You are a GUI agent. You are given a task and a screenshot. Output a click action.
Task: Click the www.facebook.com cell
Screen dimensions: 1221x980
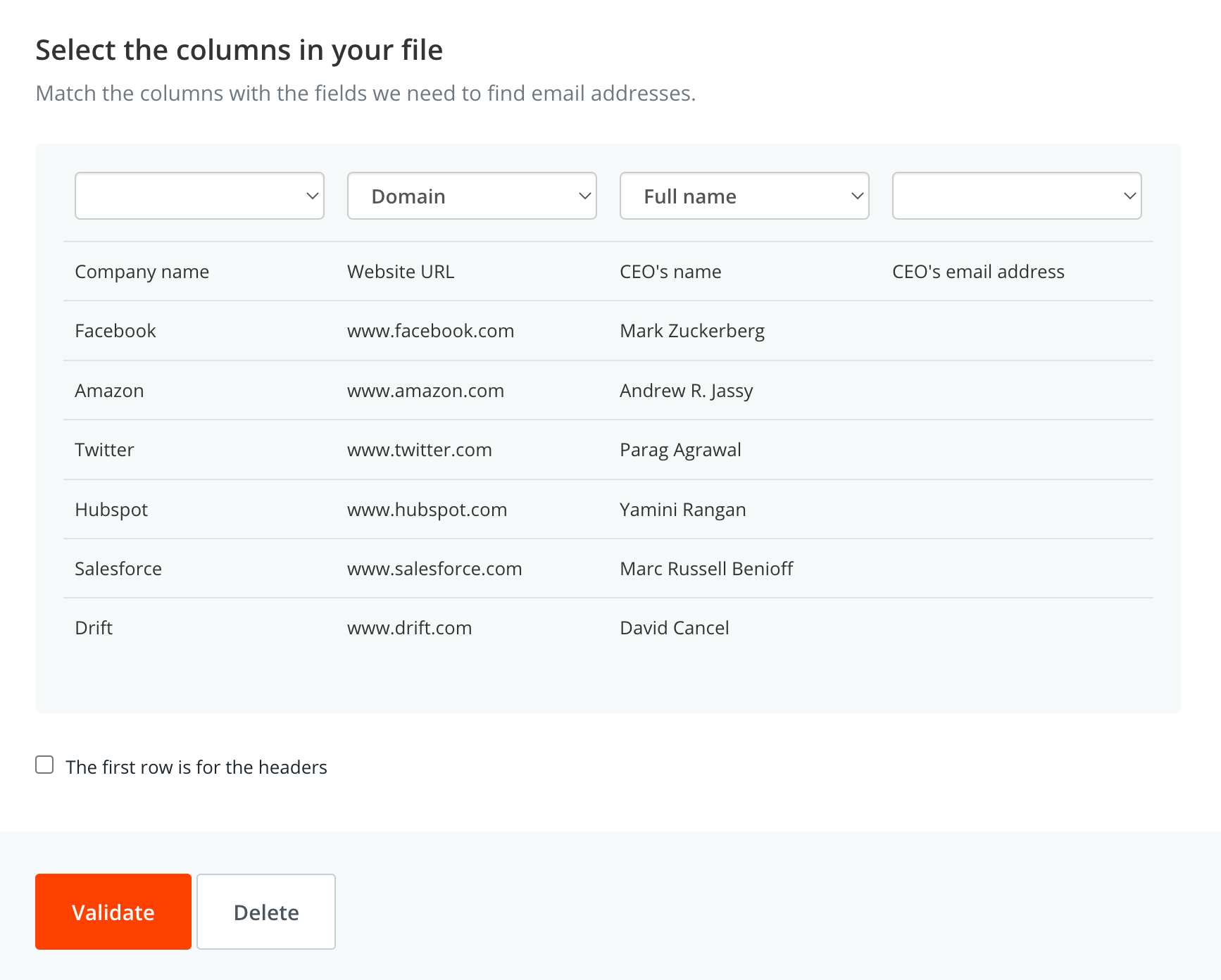pos(430,331)
